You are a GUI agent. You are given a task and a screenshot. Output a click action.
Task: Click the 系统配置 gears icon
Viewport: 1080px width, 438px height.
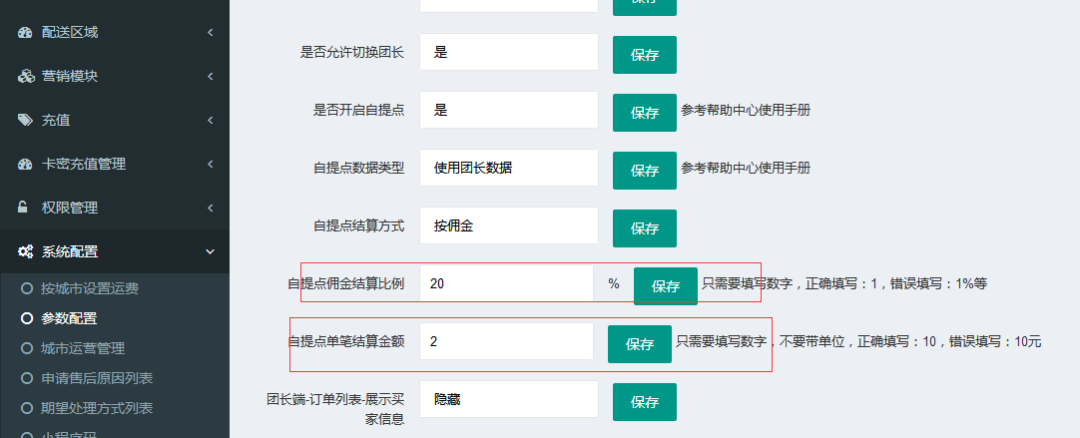pyautogui.click(x=26, y=252)
